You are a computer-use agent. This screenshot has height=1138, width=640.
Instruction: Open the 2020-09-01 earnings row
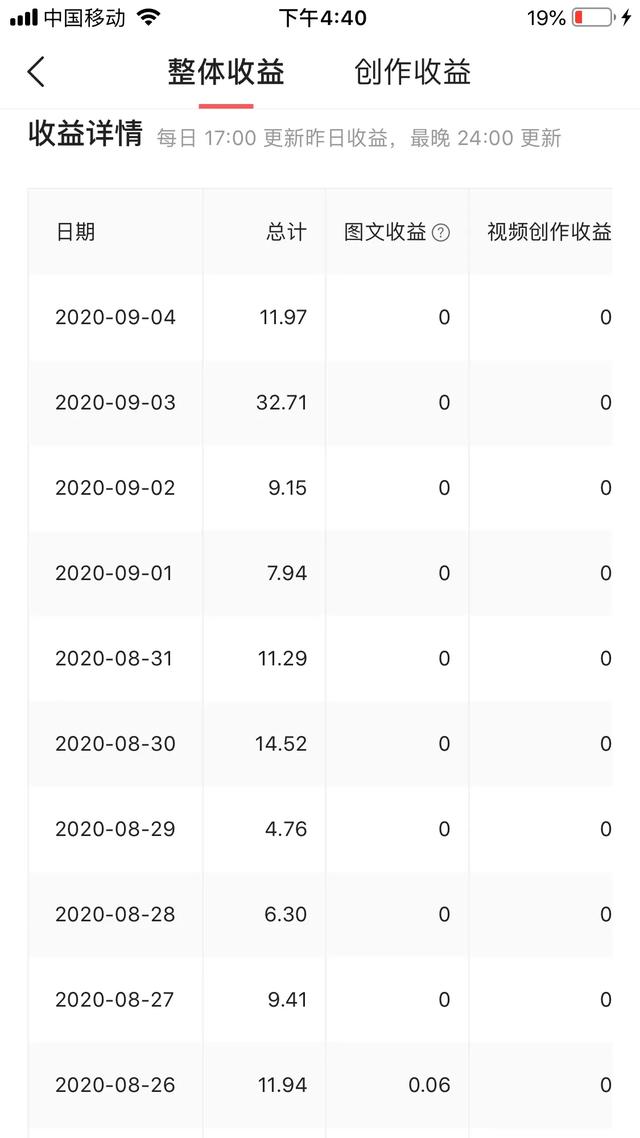[x=320, y=573]
